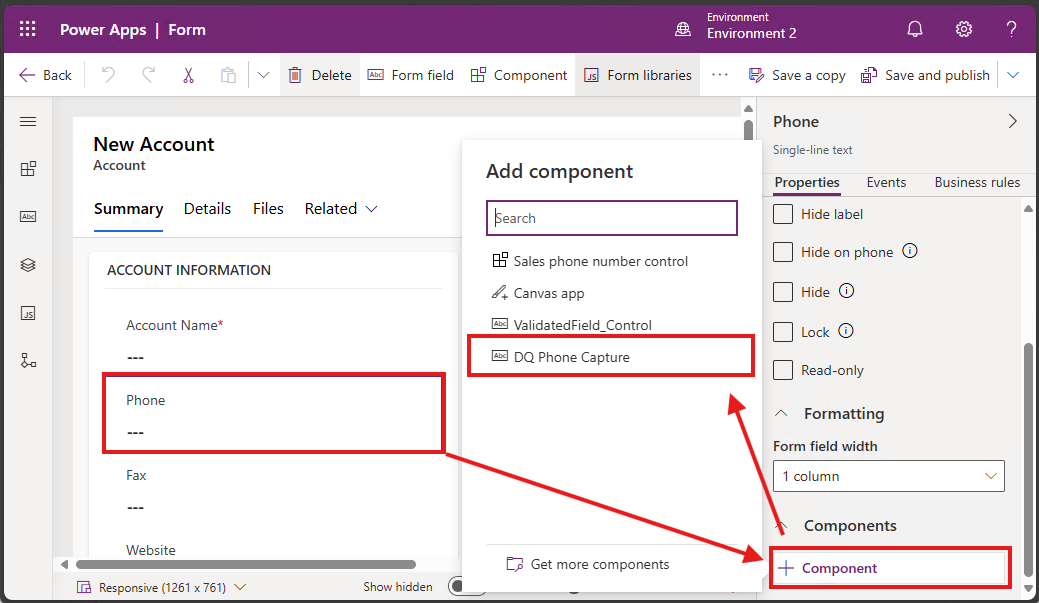The width and height of the screenshot is (1039, 603).
Task: Click the form canvas vertical scrollbar
Action: tap(748, 129)
